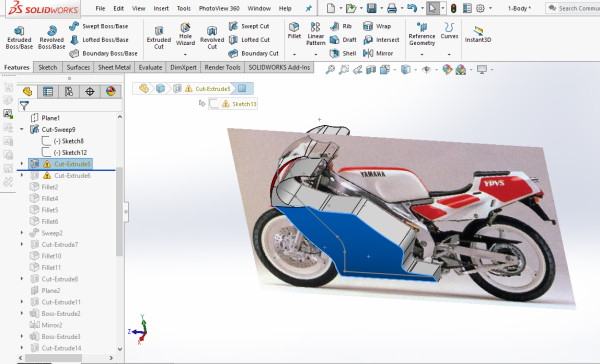Screen dimensions: 600x364
Task: Expand the Boss-Extrude2 tree node
Action: [x=22, y=313]
